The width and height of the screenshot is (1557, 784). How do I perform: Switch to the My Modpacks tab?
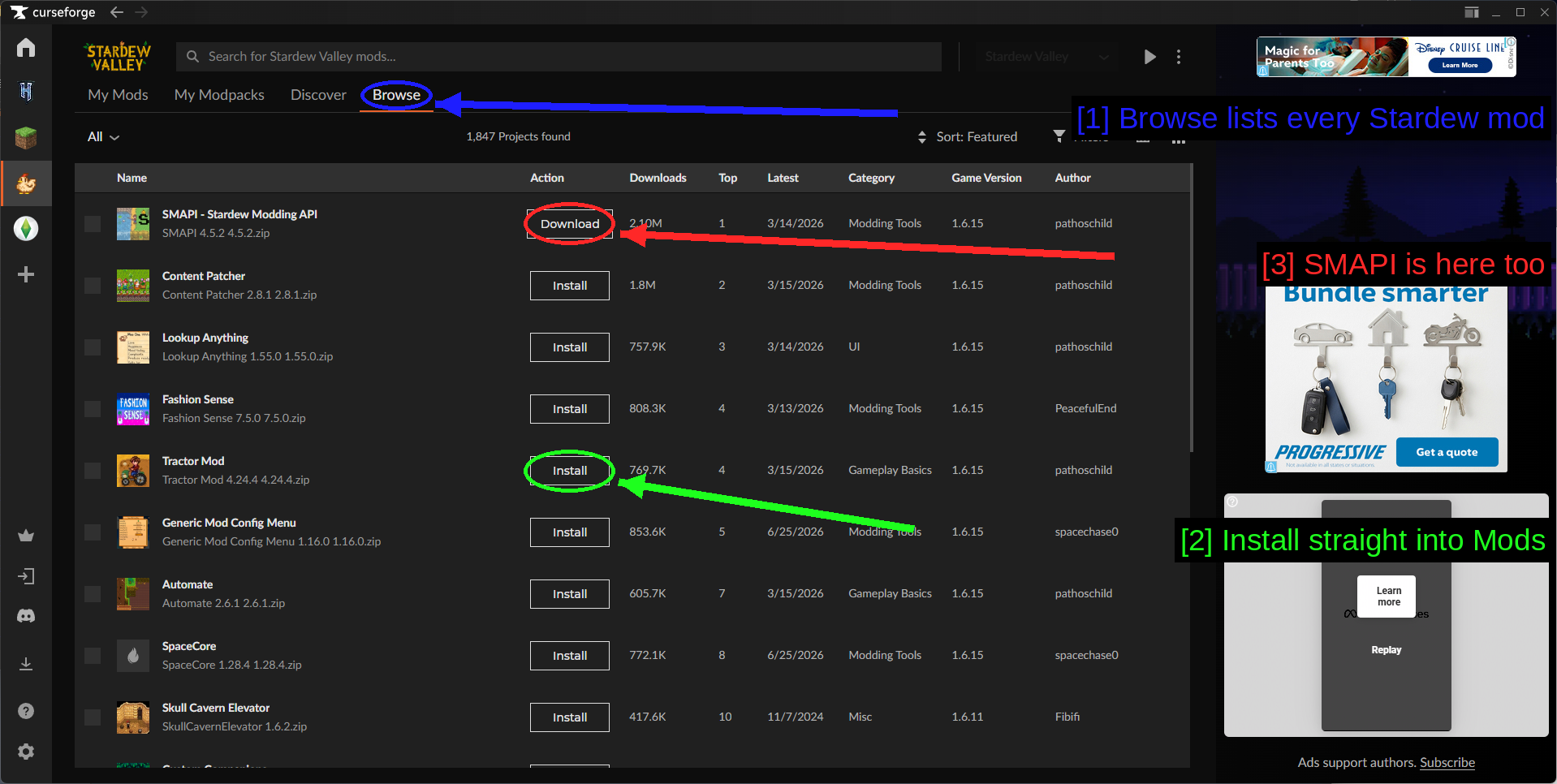219,95
